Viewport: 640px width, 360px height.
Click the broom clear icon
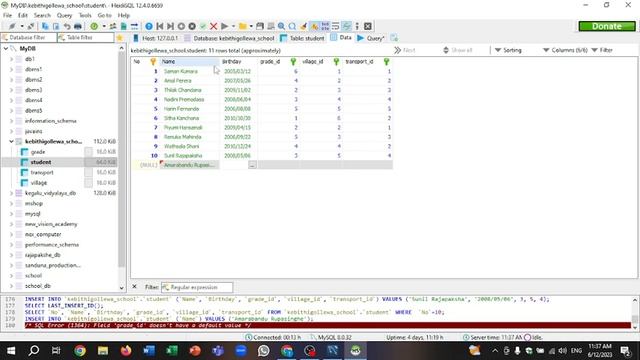tap(303, 26)
